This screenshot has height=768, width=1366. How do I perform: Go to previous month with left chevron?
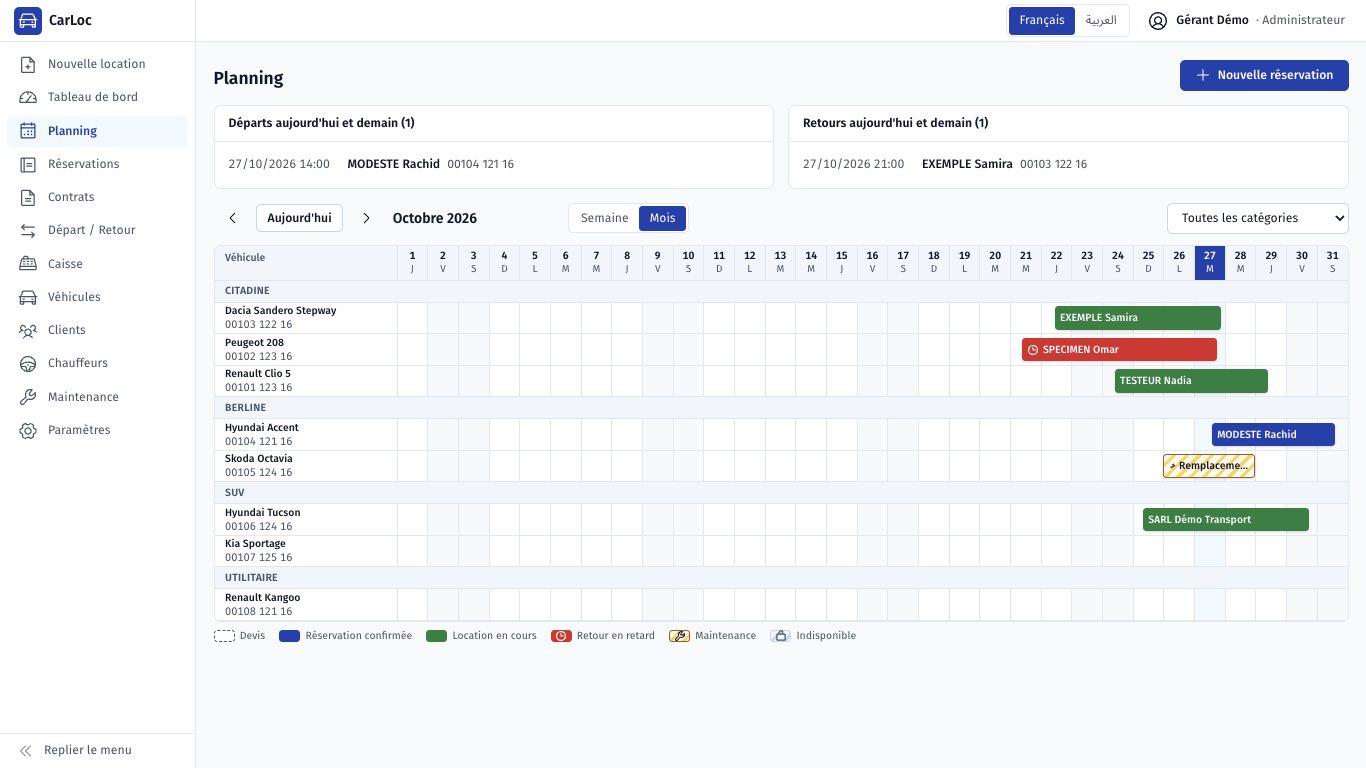click(233, 218)
